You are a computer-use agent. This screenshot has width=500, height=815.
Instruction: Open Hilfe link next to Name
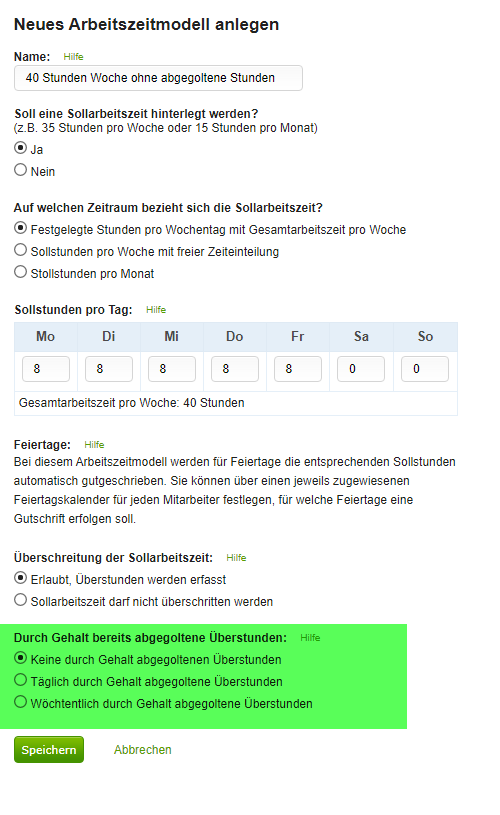point(73,57)
